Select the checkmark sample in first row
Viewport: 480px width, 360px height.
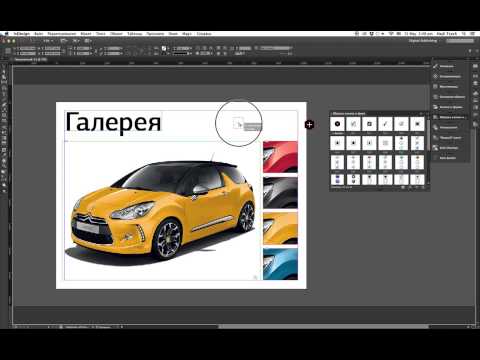coord(385,124)
